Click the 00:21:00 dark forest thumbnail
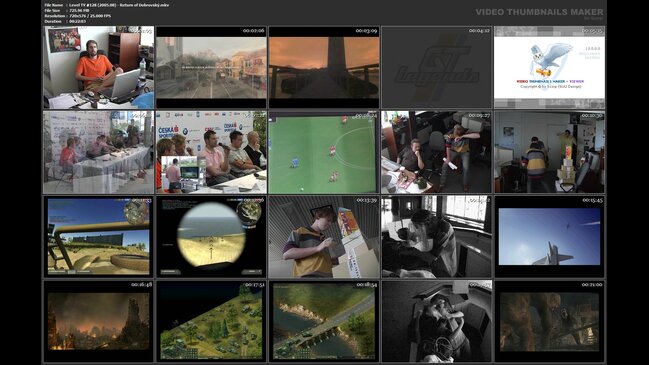 549,321
